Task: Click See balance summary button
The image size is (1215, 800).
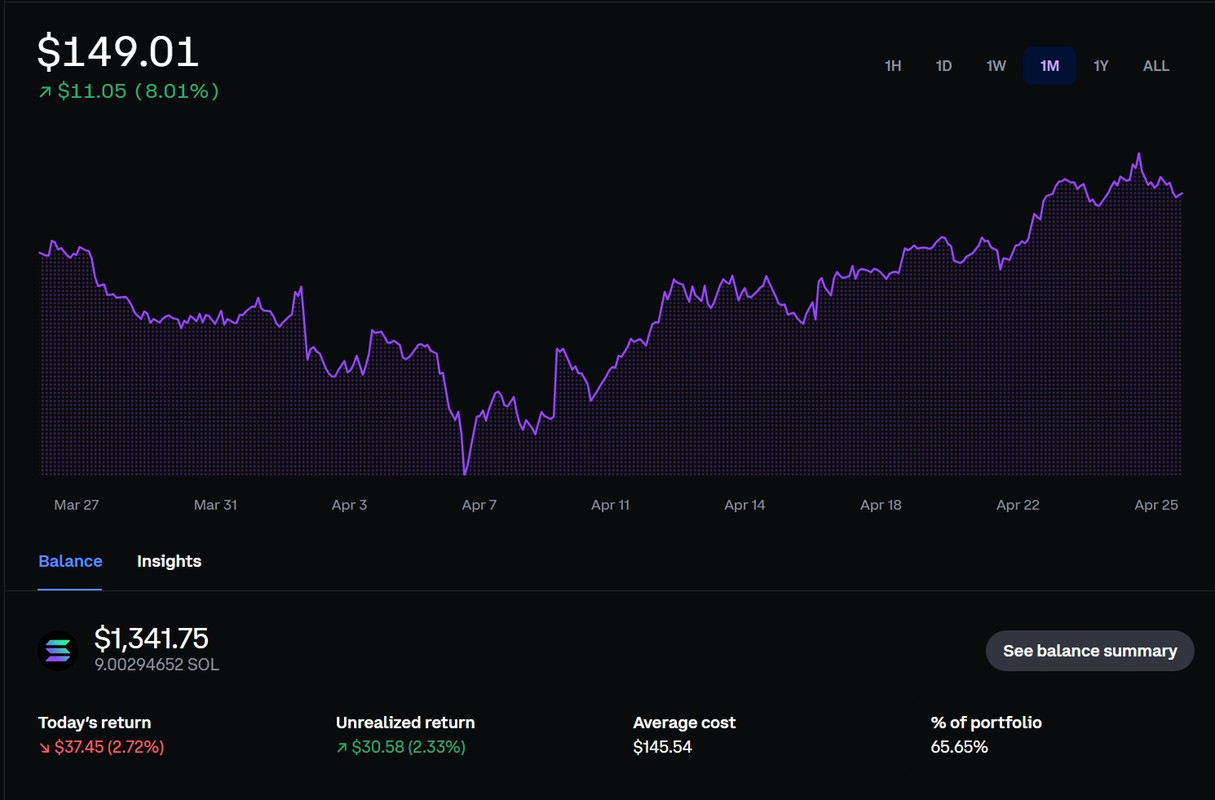Action: (1090, 651)
